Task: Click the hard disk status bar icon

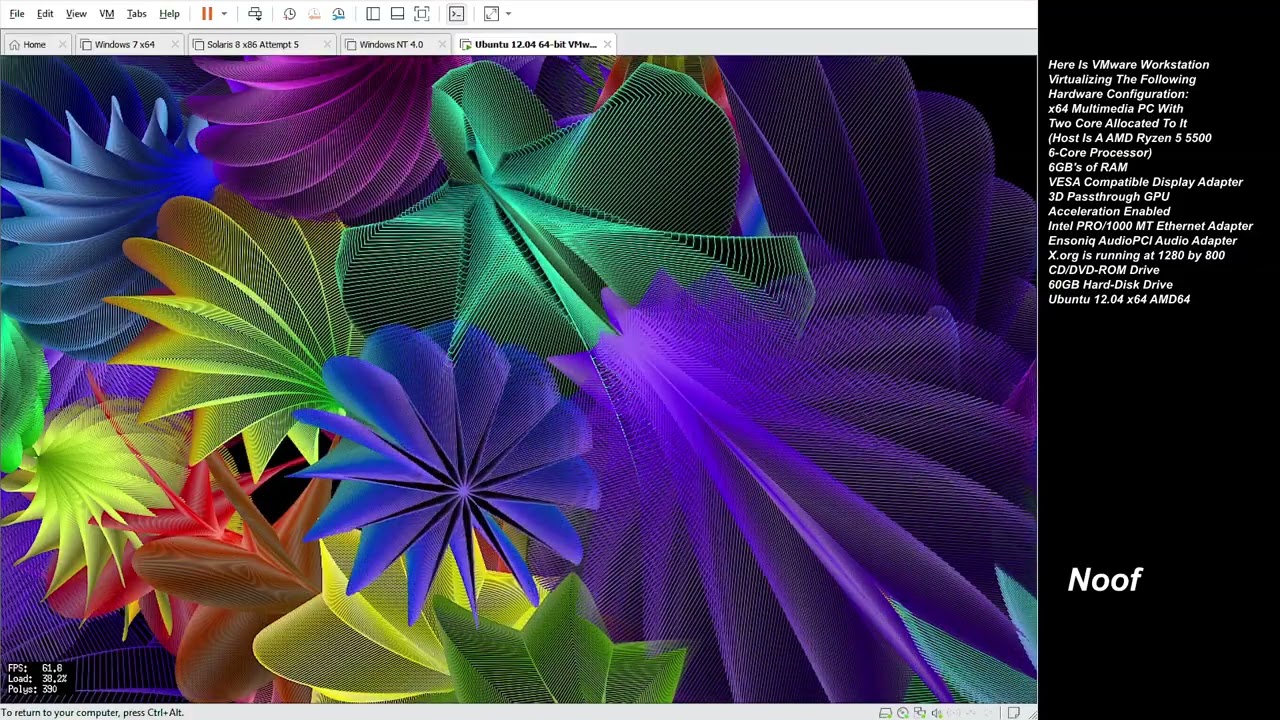Action: (x=886, y=713)
